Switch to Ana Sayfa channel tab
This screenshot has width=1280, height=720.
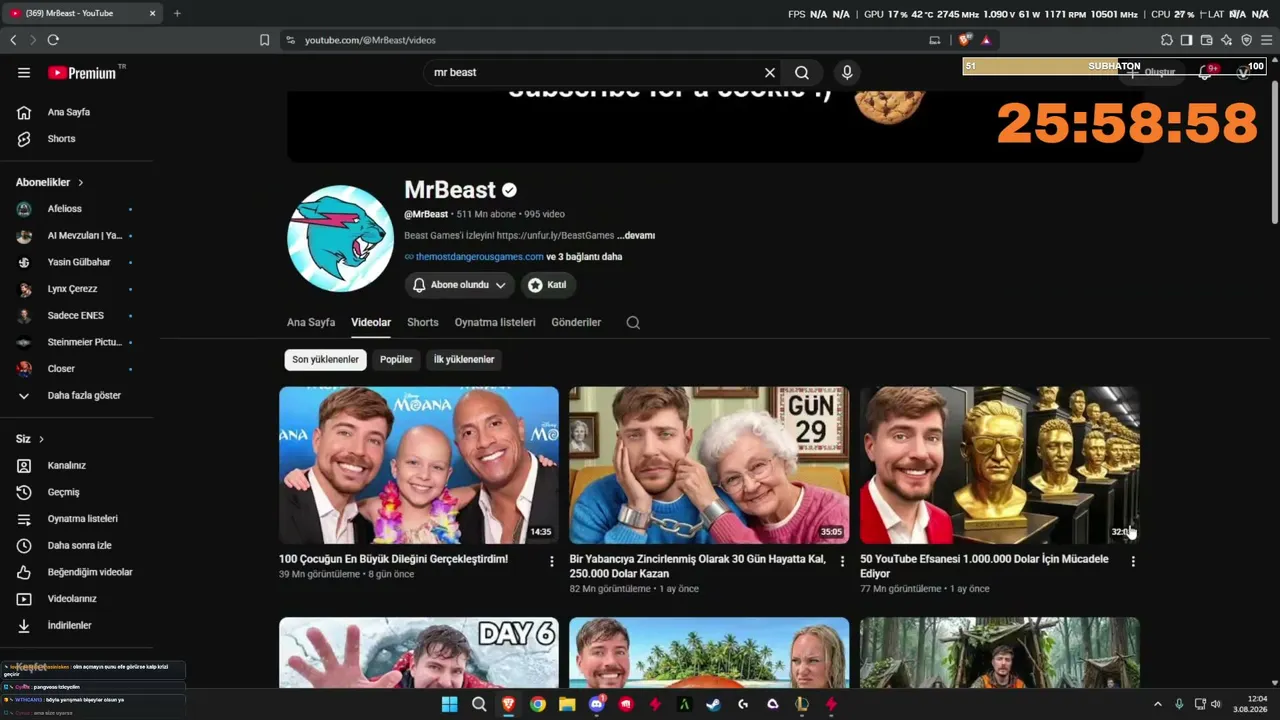coord(311,322)
